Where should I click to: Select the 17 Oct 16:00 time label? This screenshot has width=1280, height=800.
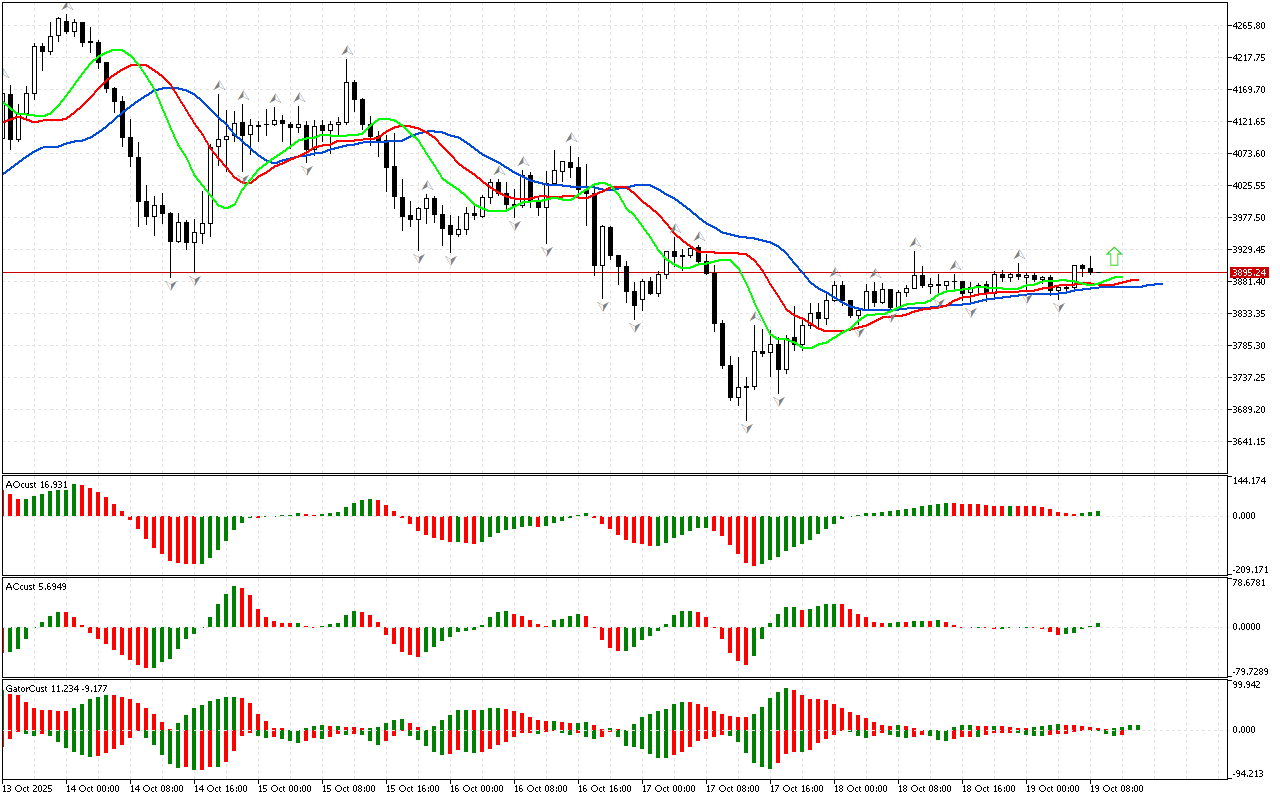click(x=797, y=788)
